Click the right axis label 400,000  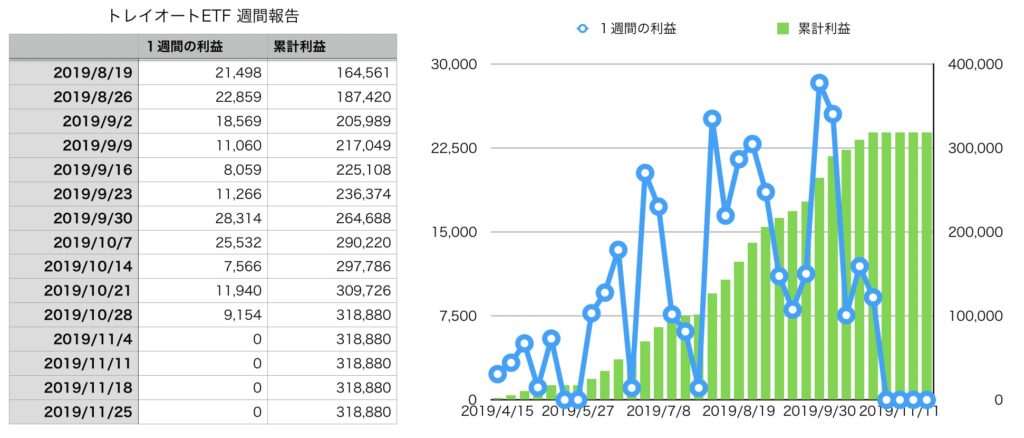pos(974,65)
